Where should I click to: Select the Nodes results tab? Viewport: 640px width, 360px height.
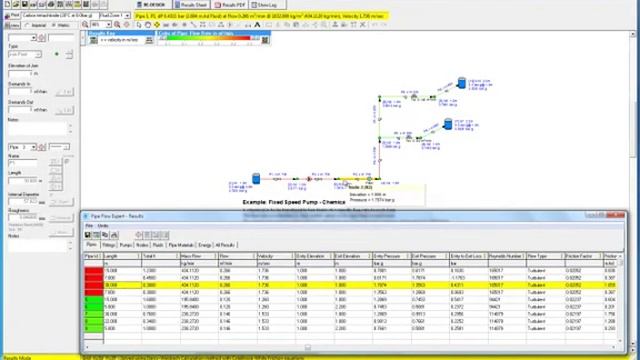142,245
